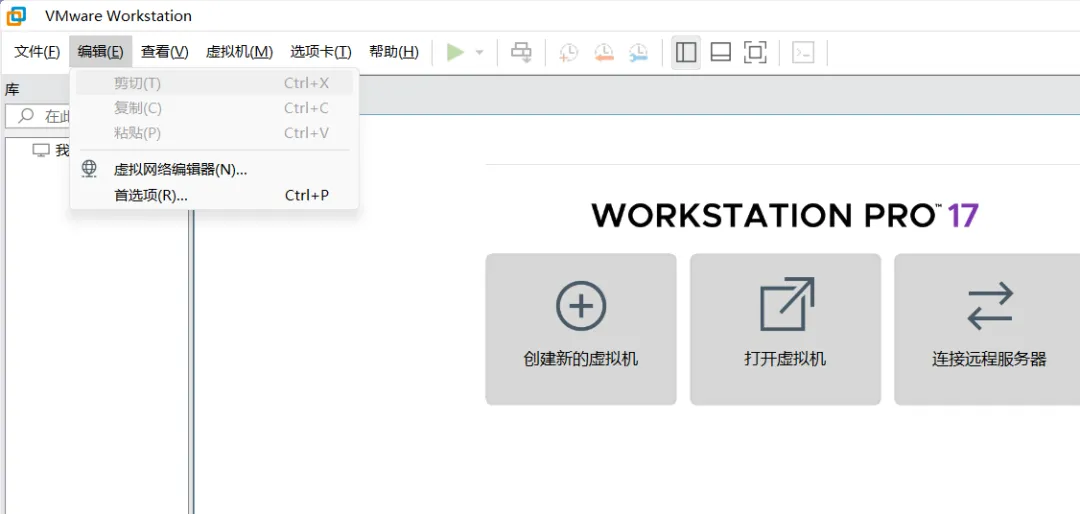Open snapshot manager with clock wrench icon
Screen dimensions: 1080x514
pyautogui.click(x=638, y=52)
